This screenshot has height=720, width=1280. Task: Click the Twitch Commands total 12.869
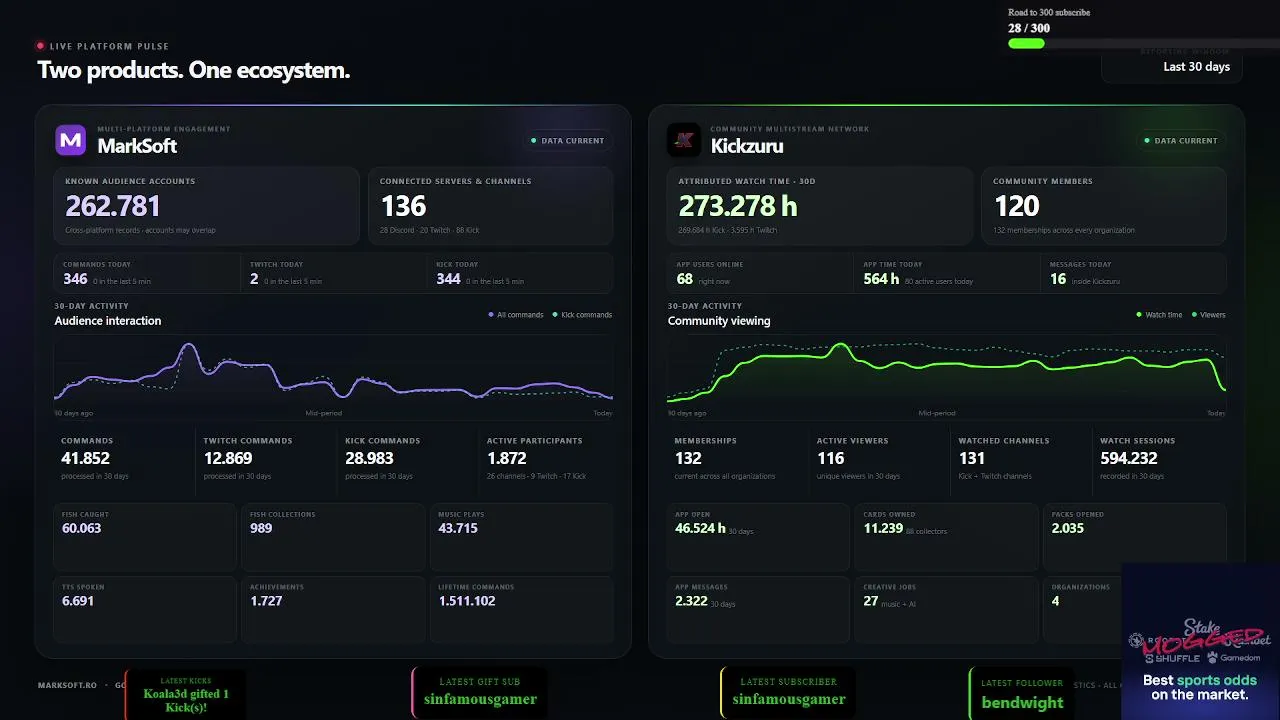click(228, 458)
